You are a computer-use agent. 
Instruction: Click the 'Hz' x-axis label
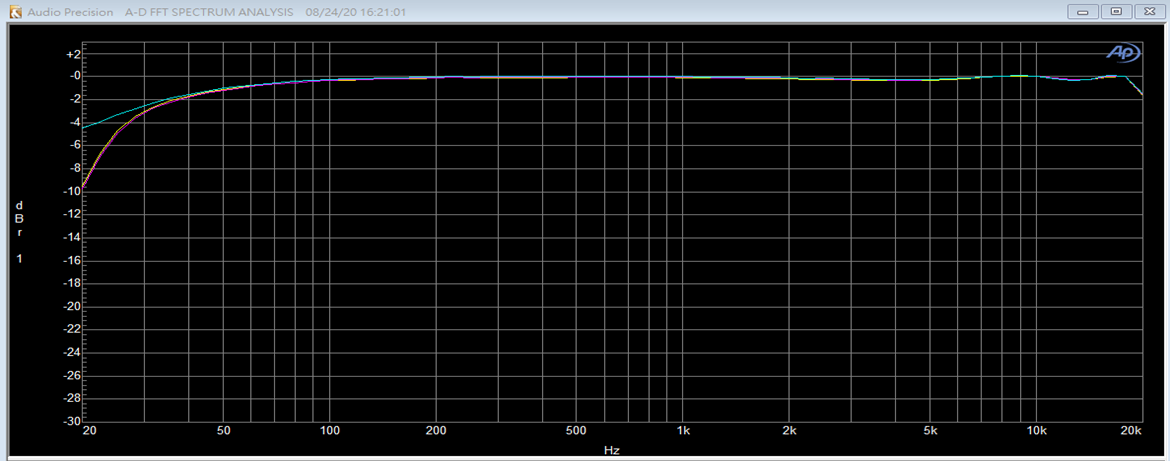(612, 450)
